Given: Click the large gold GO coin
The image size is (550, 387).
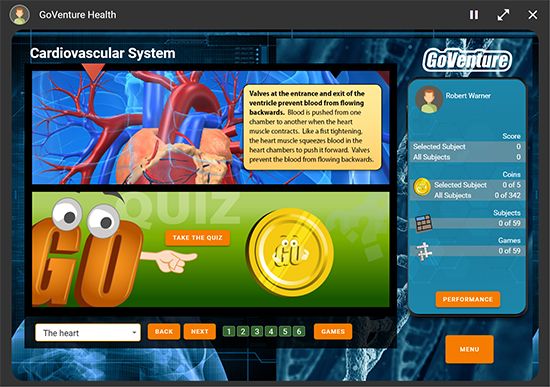Looking at the screenshot, I should tap(291, 252).
